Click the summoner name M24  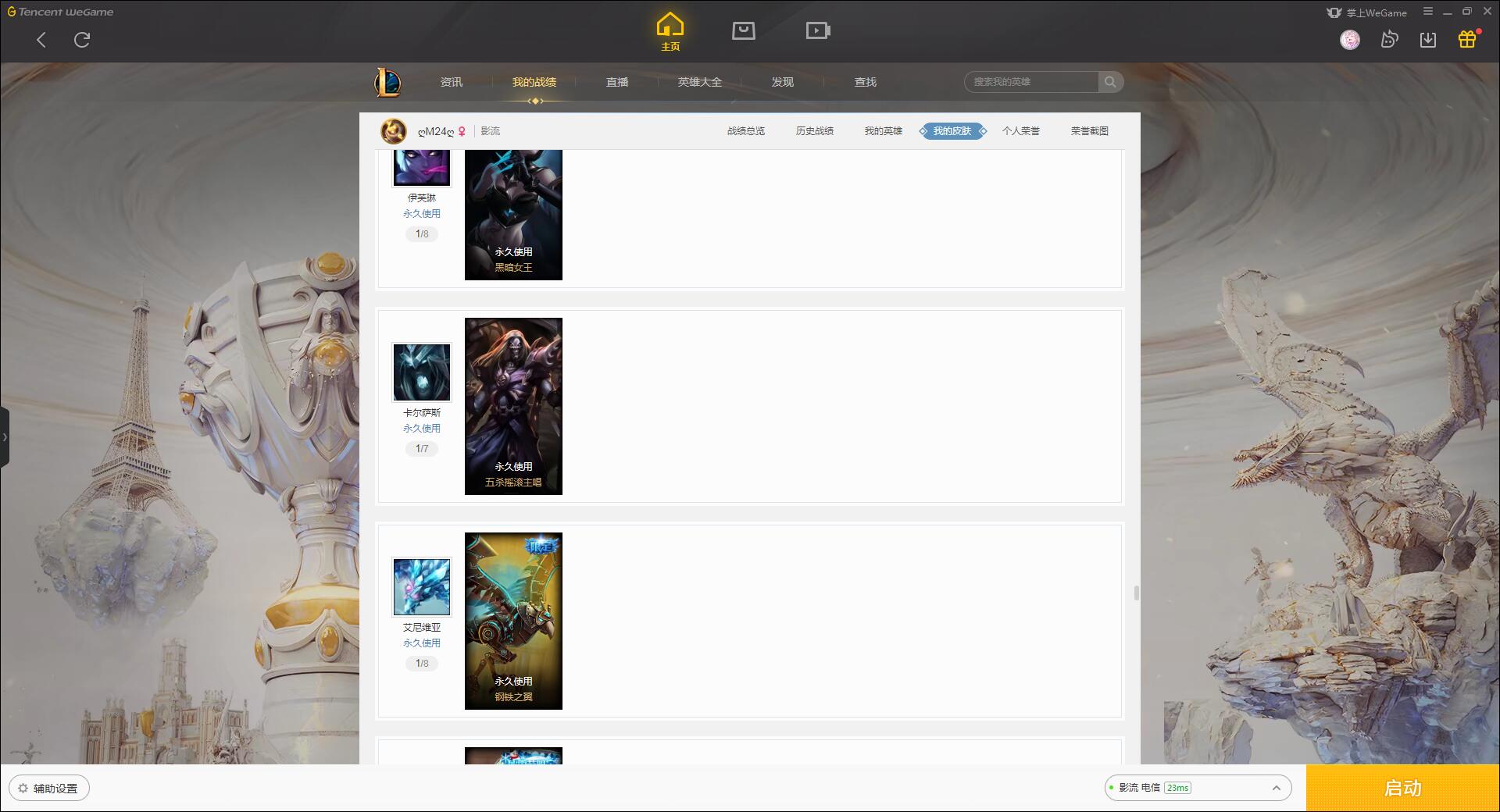[x=436, y=131]
